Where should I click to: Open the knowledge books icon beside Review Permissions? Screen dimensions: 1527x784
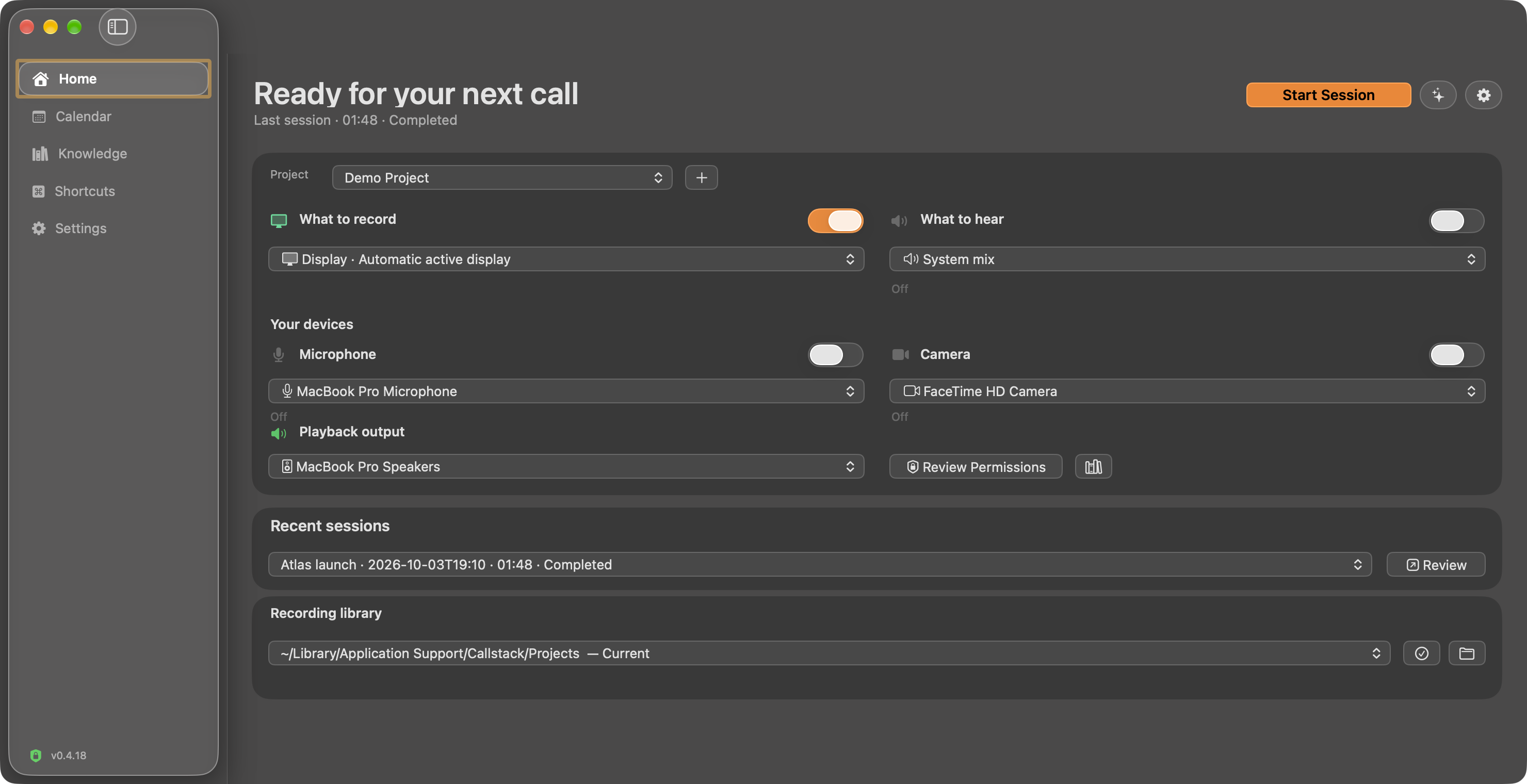(1093, 467)
